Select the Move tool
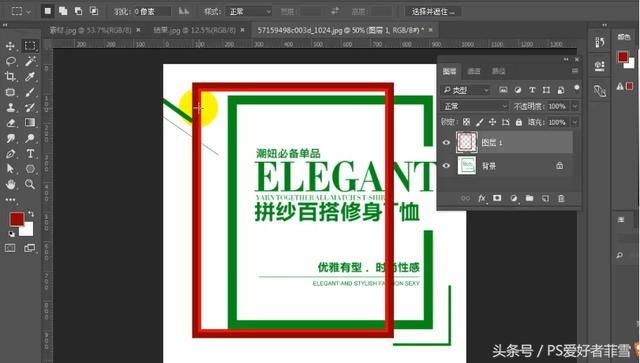Image resolution: width=640 pixels, height=363 pixels. [10, 46]
